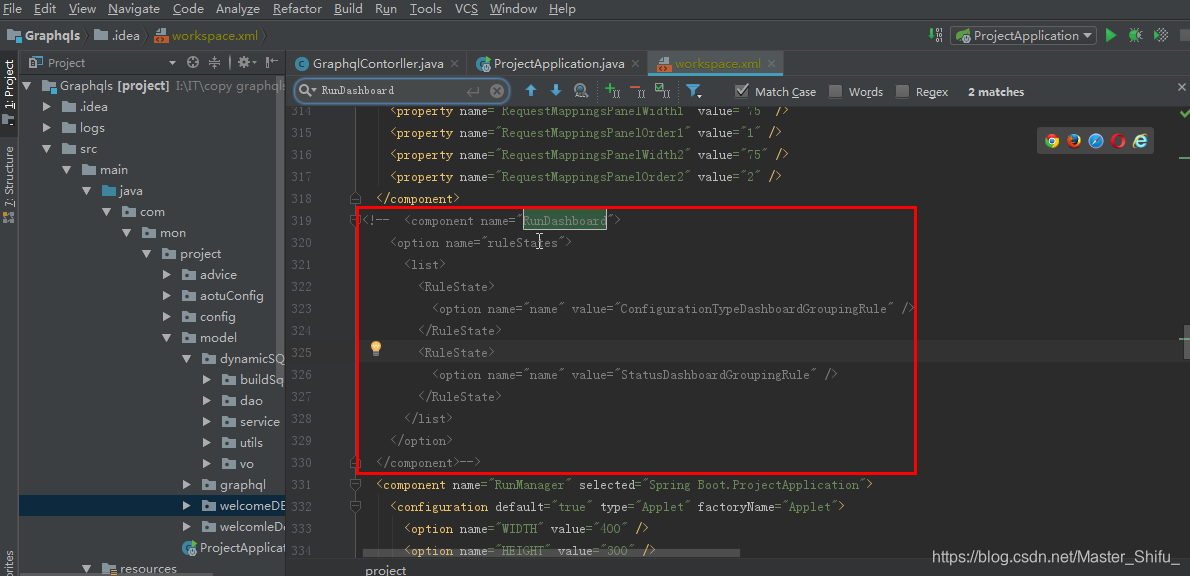Screen dimensions: 1190x576
Task: Fold RunManager component at line 331
Action: 354,484
